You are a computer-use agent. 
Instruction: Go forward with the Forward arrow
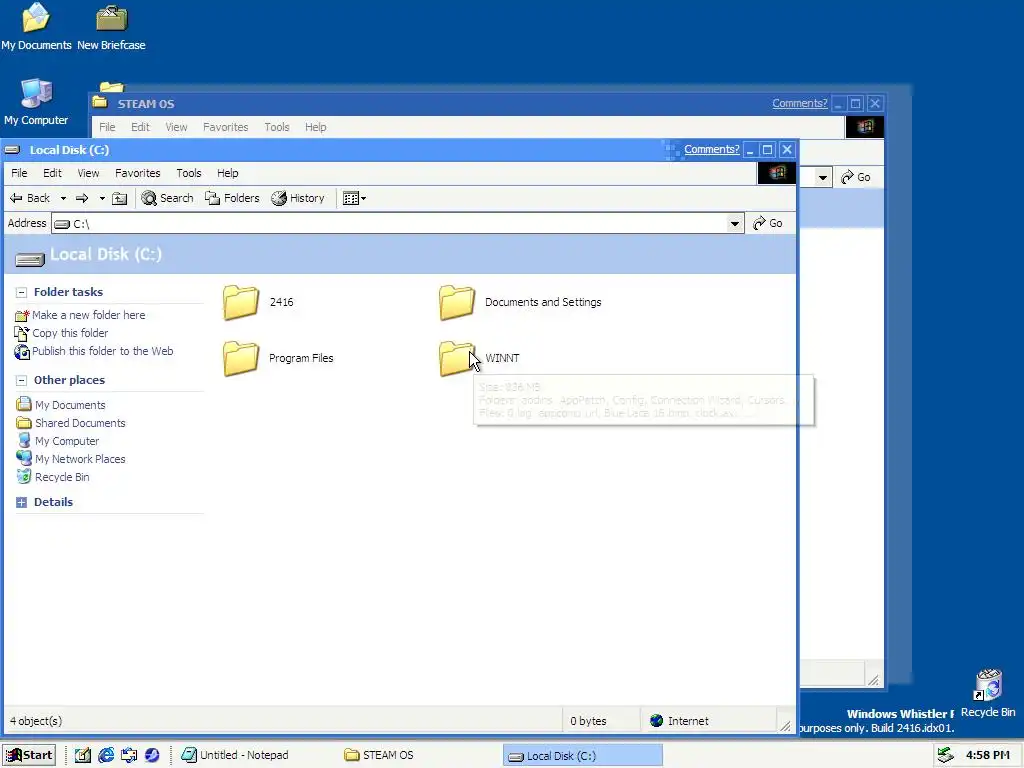tap(82, 199)
